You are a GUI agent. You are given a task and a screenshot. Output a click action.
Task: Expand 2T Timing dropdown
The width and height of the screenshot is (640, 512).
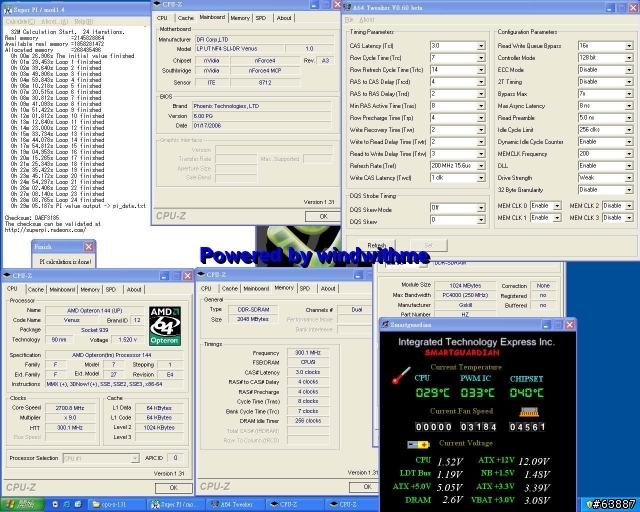629,82
